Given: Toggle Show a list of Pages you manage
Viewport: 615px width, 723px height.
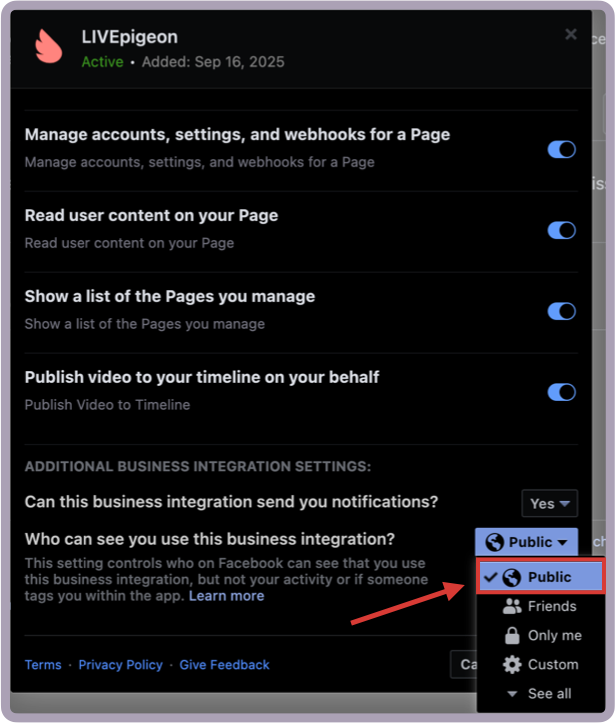Looking at the screenshot, I should click(562, 311).
